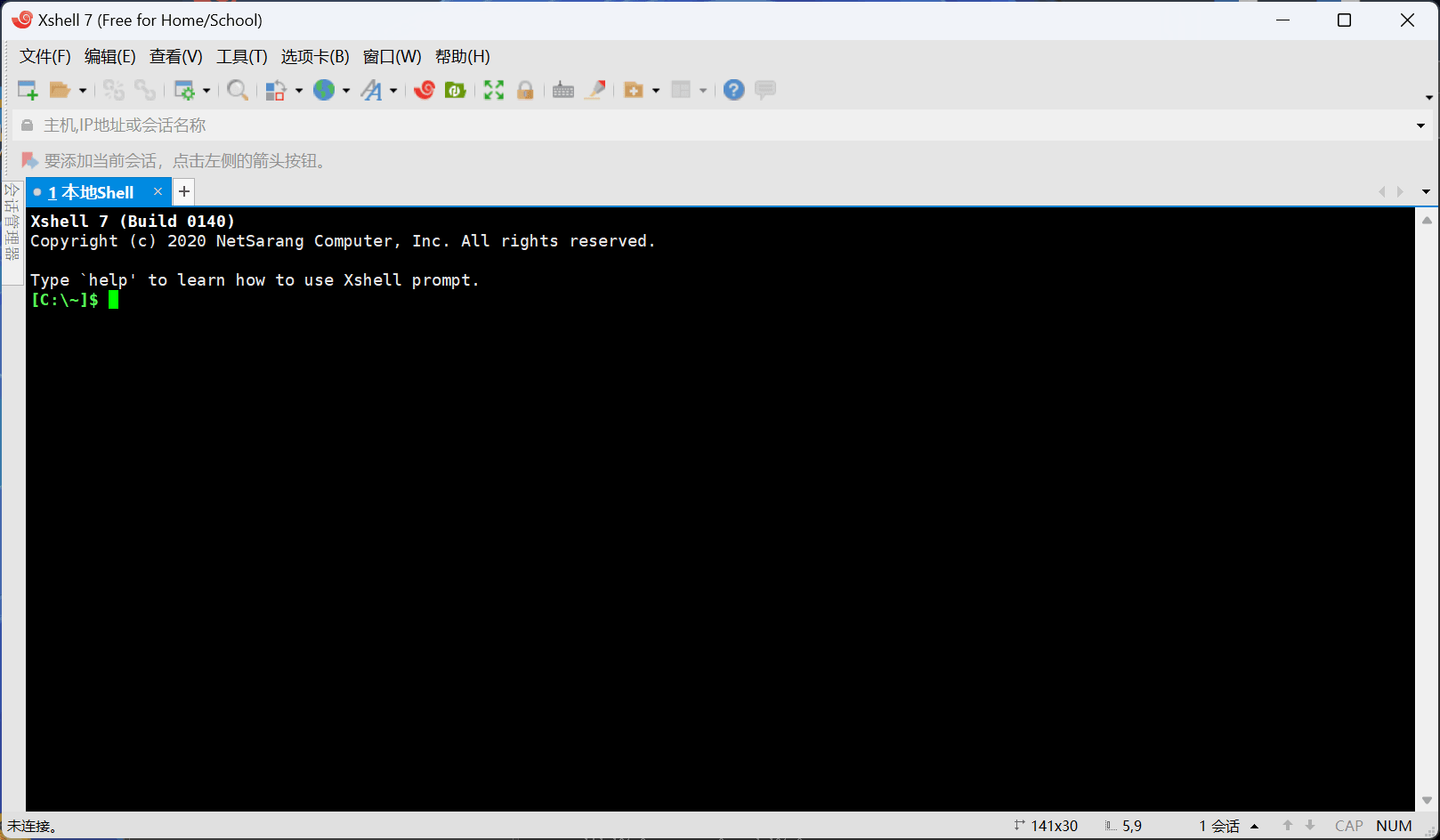The height and width of the screenshot is (840, 1440).
Task: Expand the folder plus dropdown arrow
Action: click(656, 91)
